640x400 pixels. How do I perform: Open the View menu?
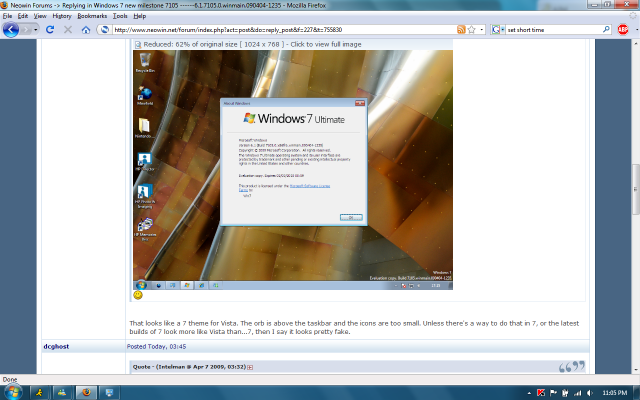[x=40, y=16]
